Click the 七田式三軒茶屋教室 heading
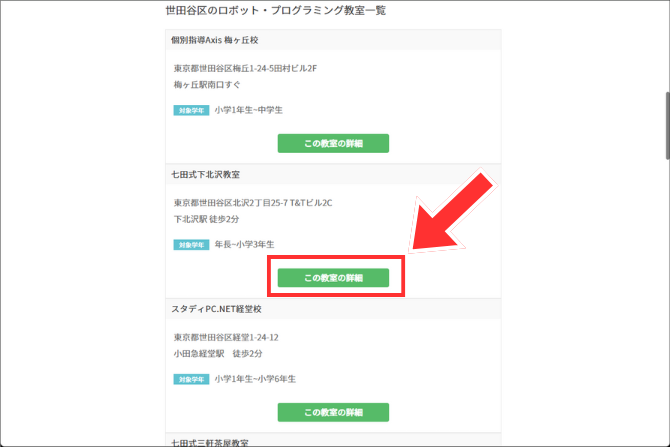The image size is (670, 447). 210,443
